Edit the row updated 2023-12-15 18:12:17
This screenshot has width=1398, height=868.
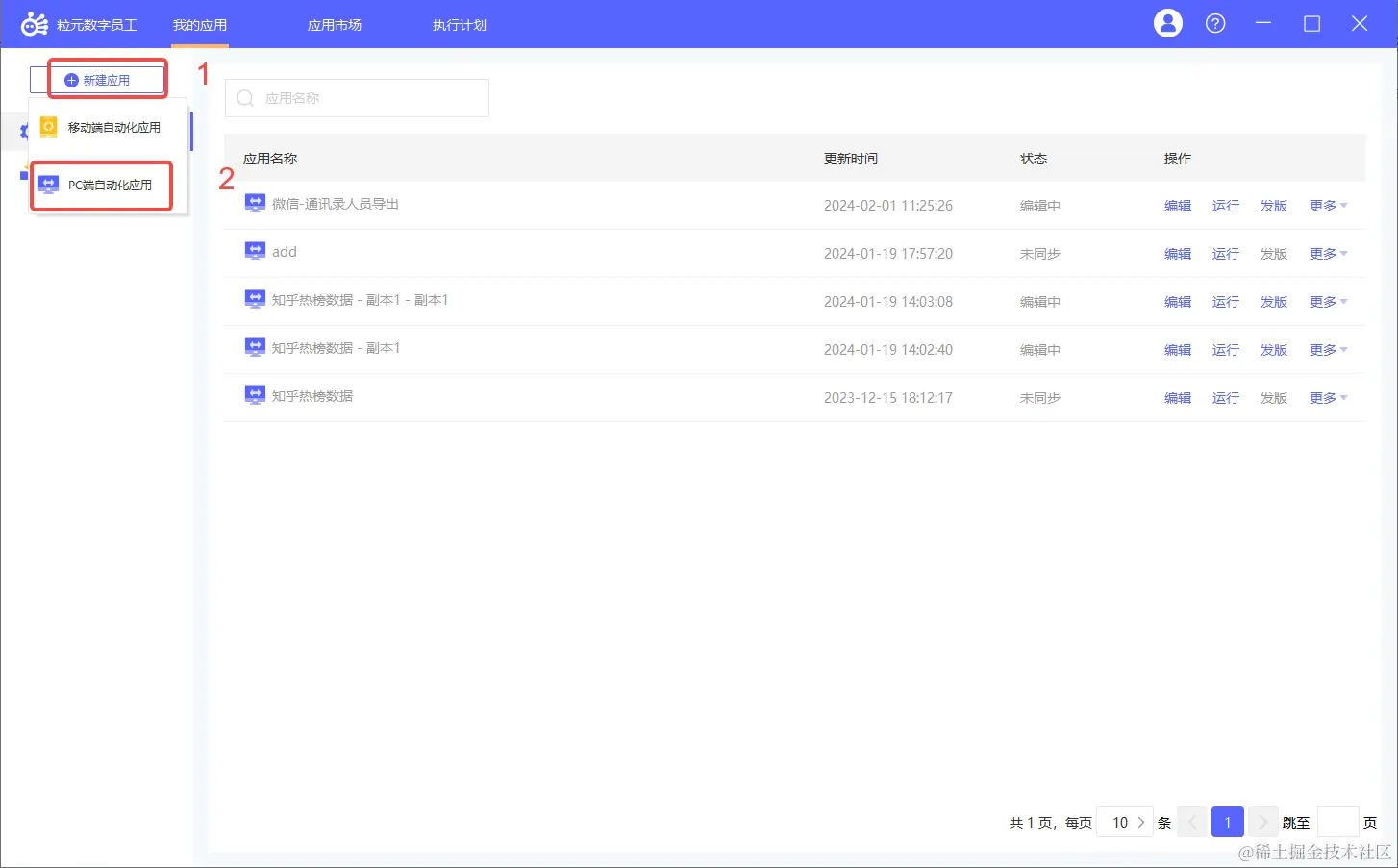tap(1178, 398)
